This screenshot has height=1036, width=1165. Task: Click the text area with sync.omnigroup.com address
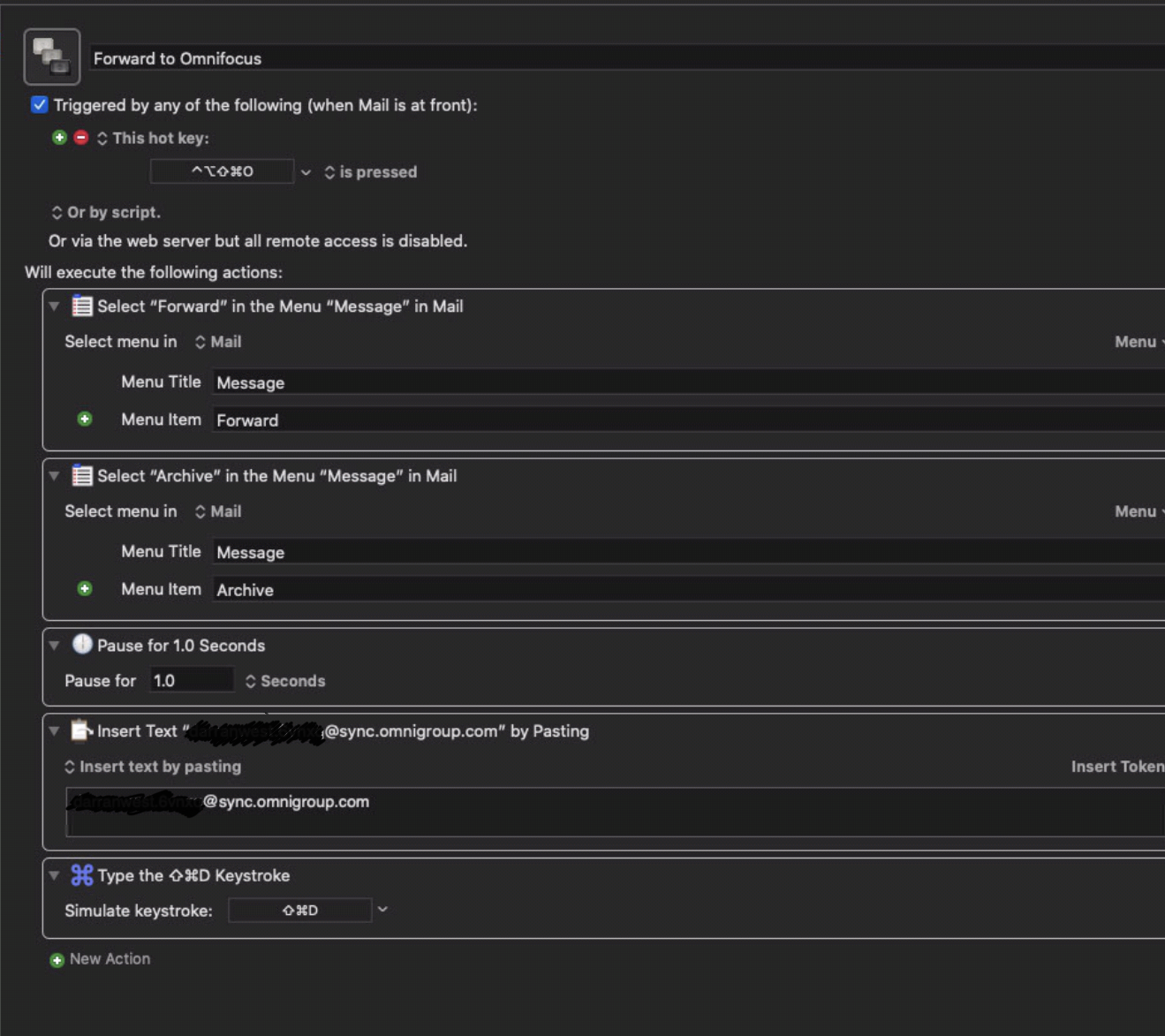pyautogui.click(x=616, y=812)
